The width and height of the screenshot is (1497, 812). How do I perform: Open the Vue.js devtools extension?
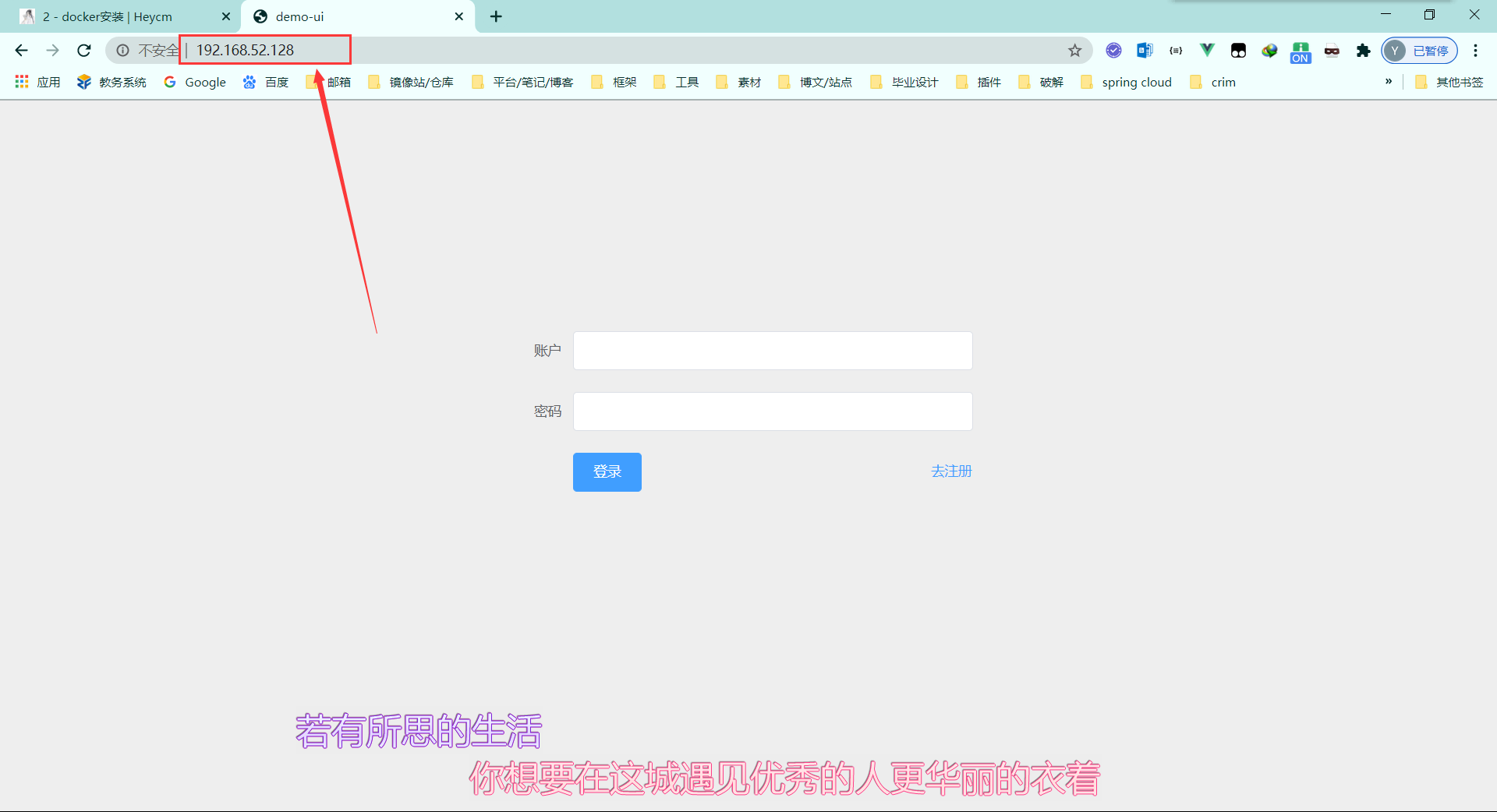click(1207, 50)
